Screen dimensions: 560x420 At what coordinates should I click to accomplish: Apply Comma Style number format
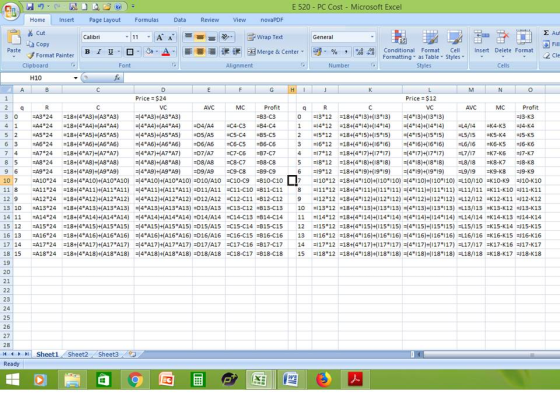[x=346, y=52]
